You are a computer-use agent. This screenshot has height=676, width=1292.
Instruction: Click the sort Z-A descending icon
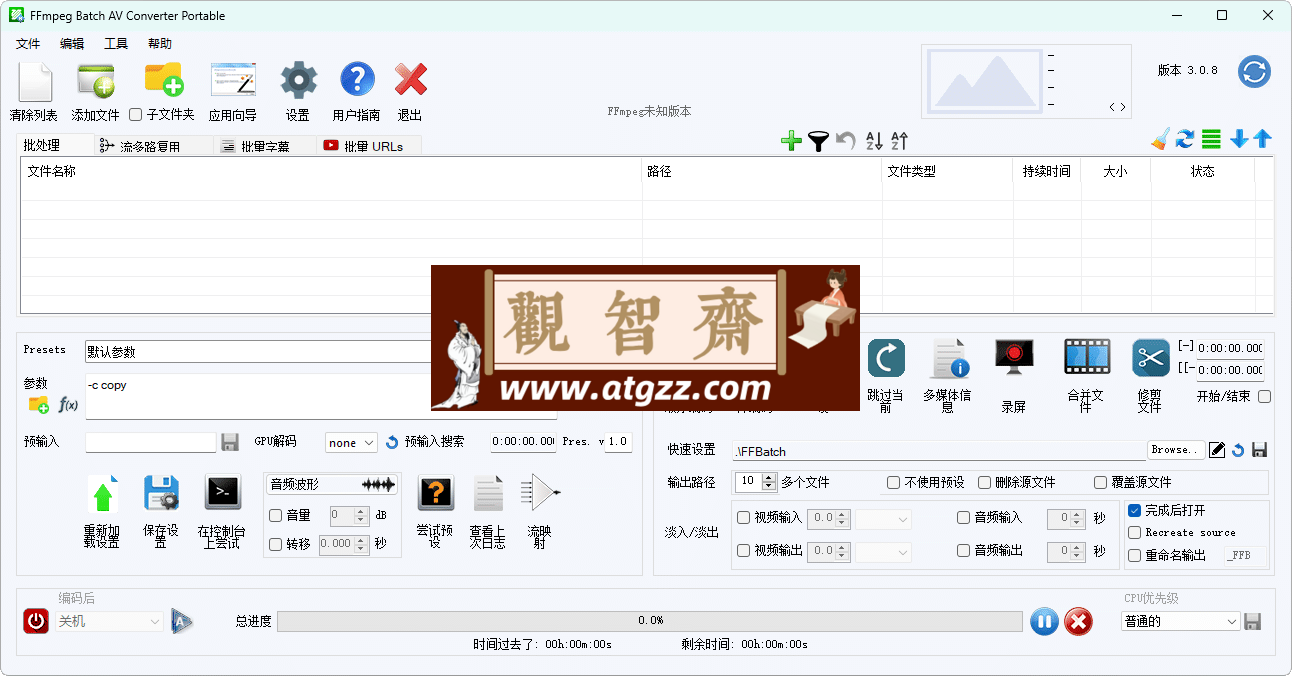click(899, 141)
